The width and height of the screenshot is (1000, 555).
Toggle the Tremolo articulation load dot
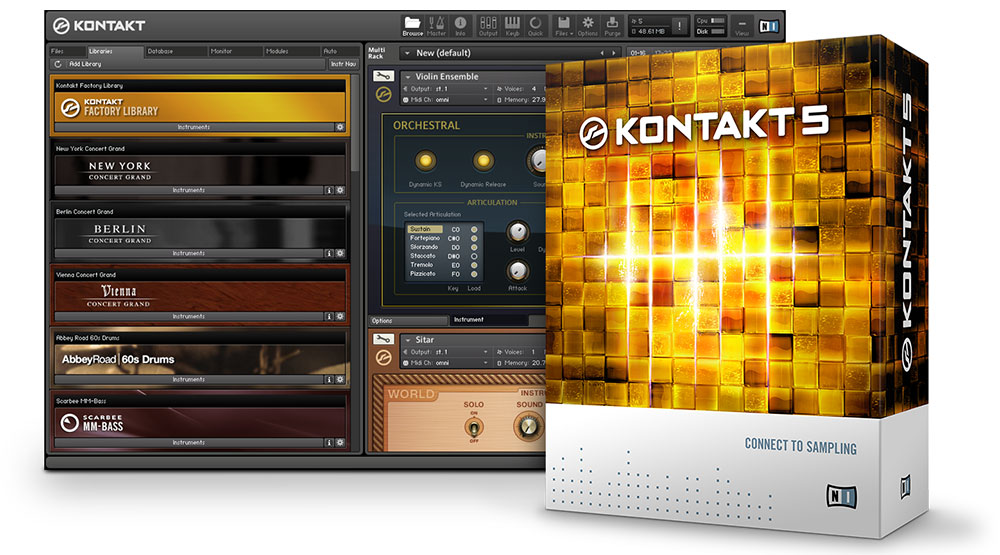[x=474, y=265]
